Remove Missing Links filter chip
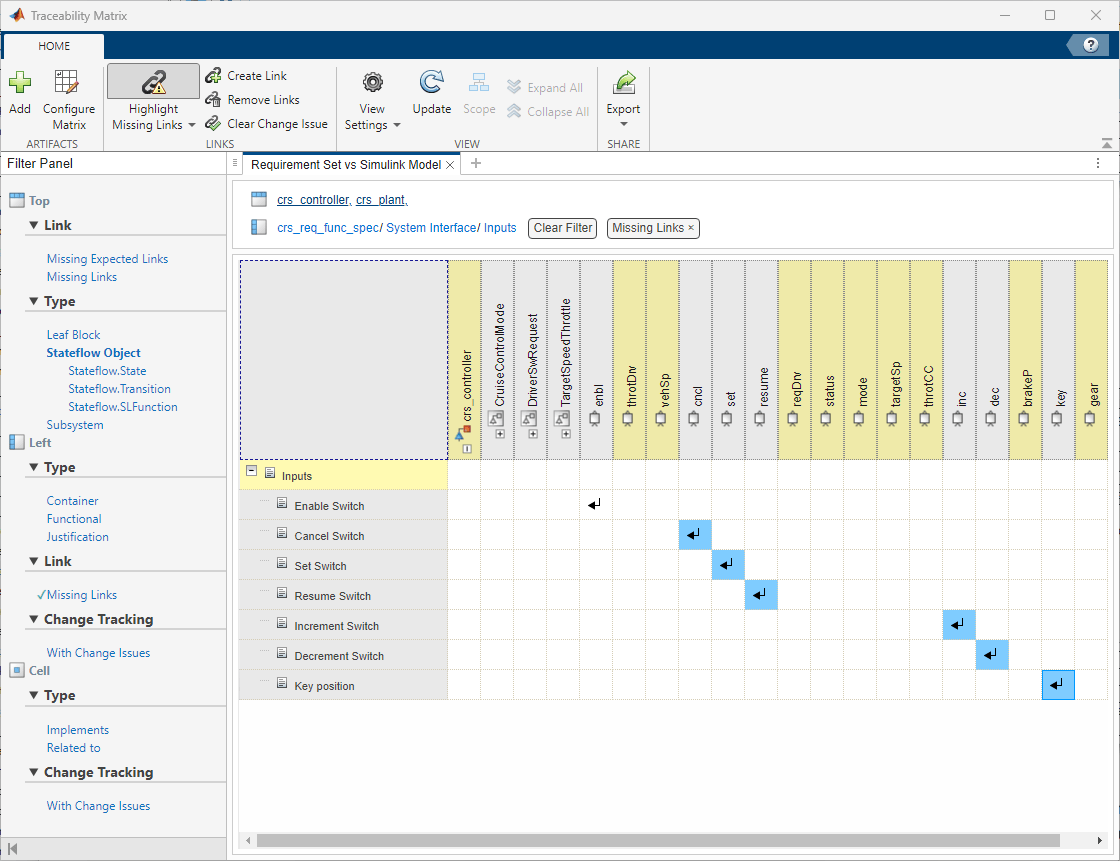 point(691,228)
